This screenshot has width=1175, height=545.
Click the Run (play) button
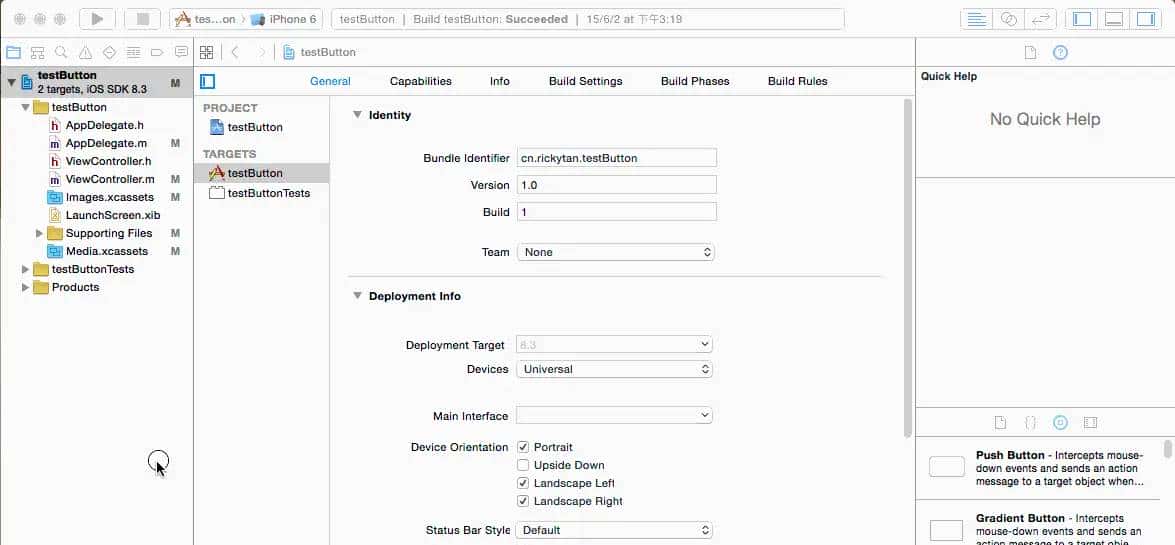tap(97, 19)
